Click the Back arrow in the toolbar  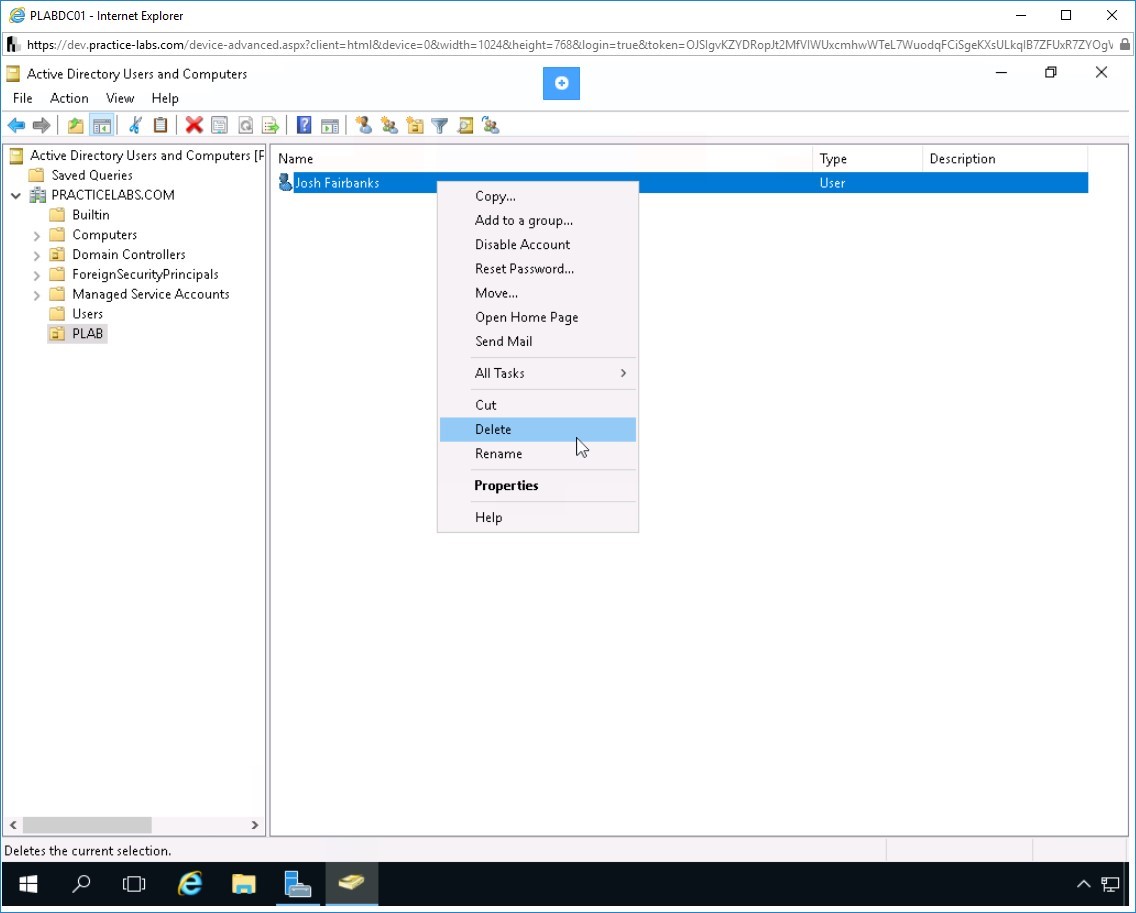16,125
